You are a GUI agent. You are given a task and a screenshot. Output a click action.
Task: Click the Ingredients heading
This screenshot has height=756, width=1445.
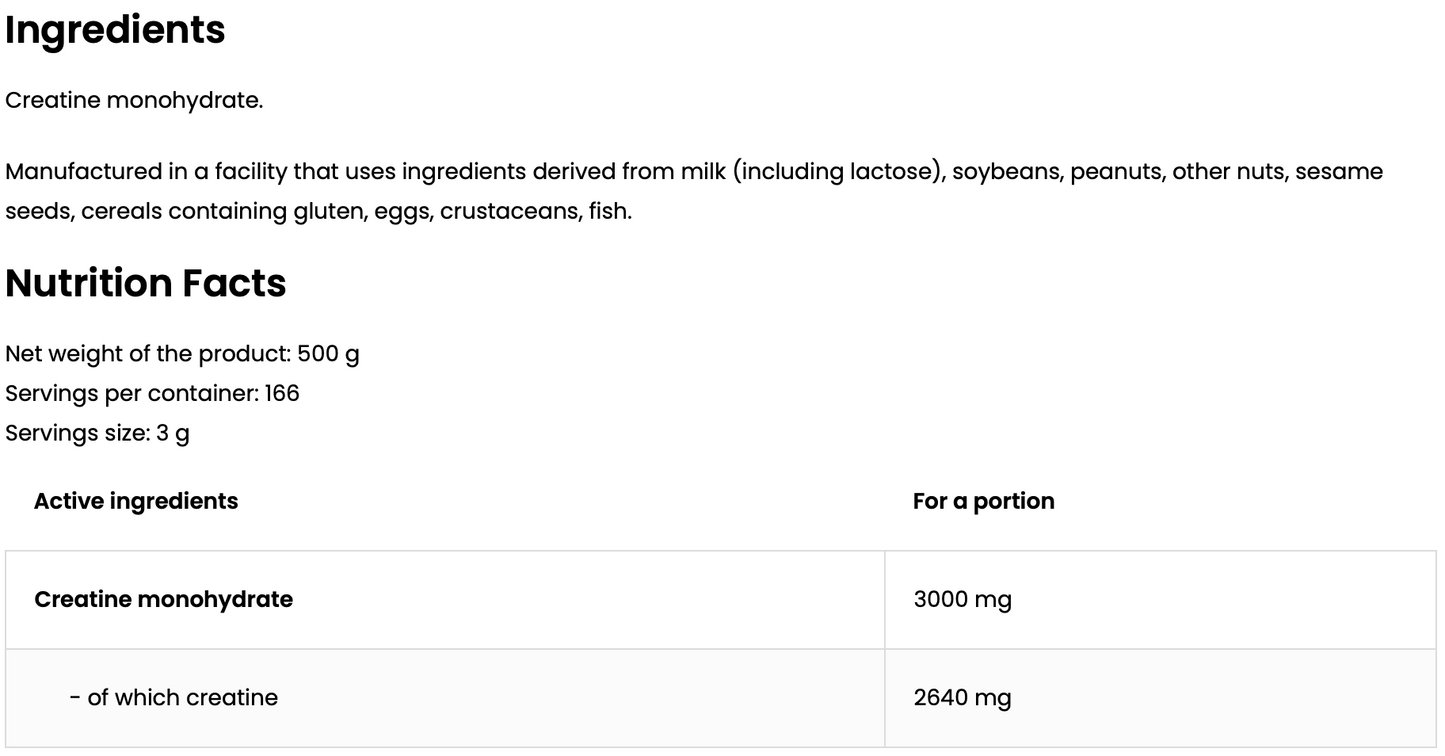coord(115,30)
